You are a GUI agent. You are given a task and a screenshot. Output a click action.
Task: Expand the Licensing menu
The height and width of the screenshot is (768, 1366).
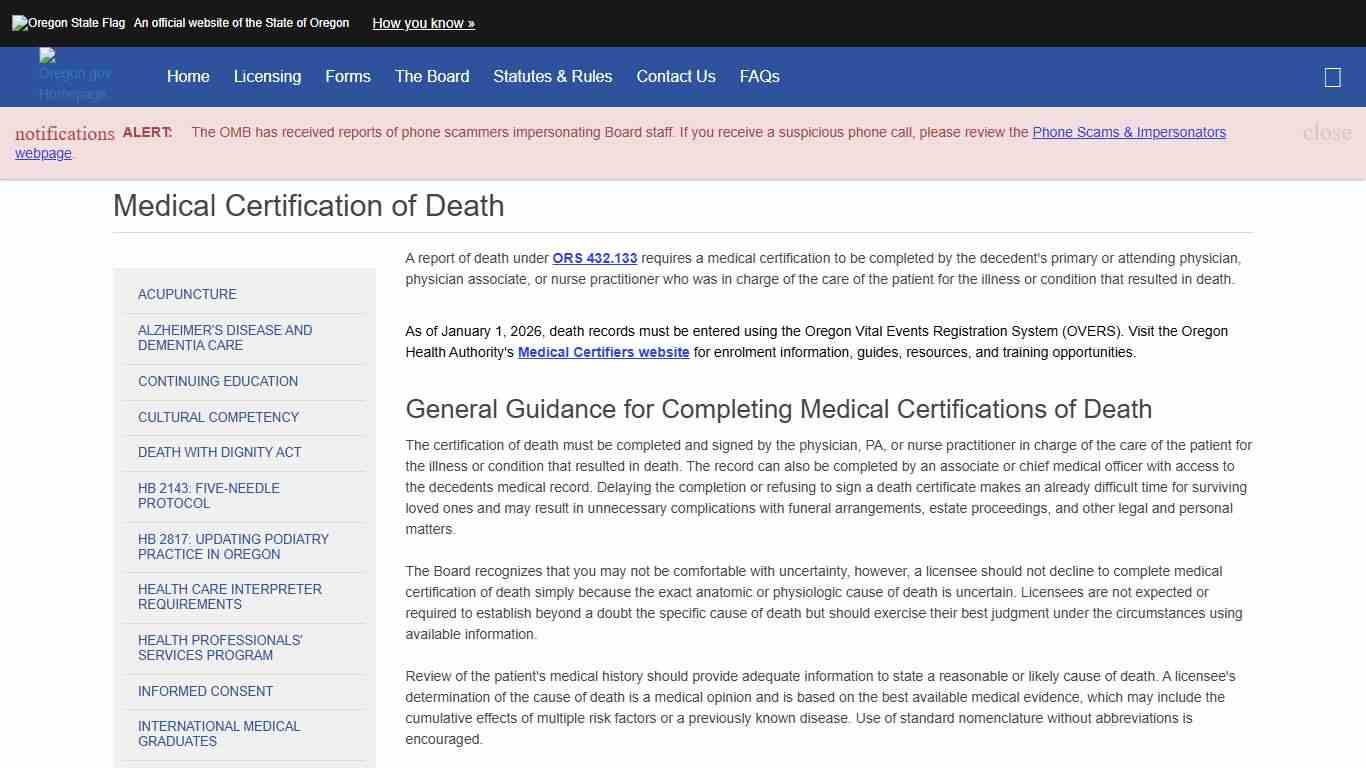pyautogui.click(x=267, y=76)
